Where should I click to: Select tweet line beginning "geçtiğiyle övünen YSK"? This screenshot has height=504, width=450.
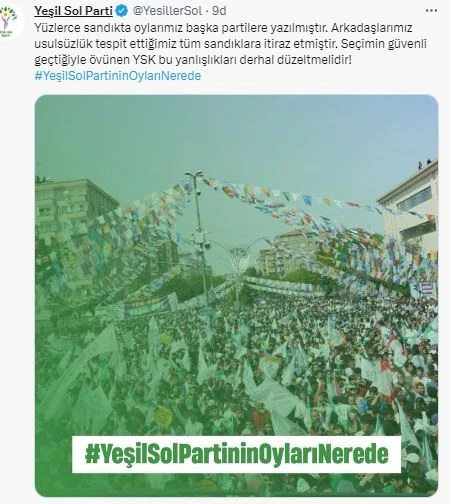pyautogui.click(x=193, y=60)
